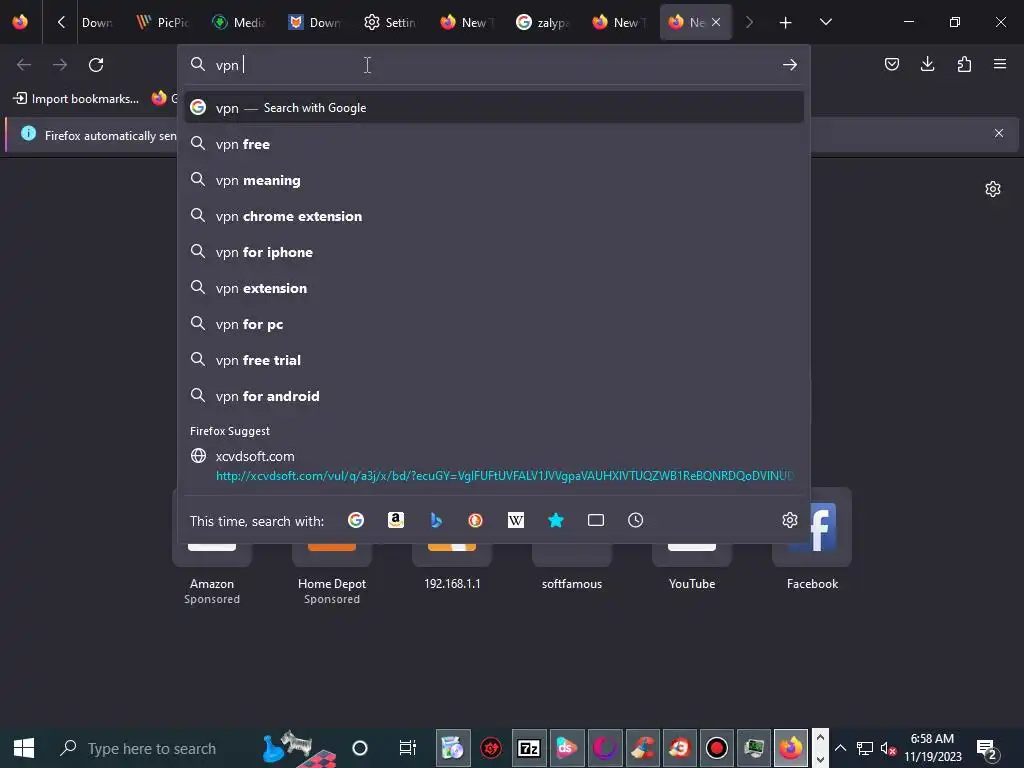Viewport: 1024px width, 768px height.
Task: Switch to the zalypa Google tab
Action: pyautogui.click(x=543, y=22)
